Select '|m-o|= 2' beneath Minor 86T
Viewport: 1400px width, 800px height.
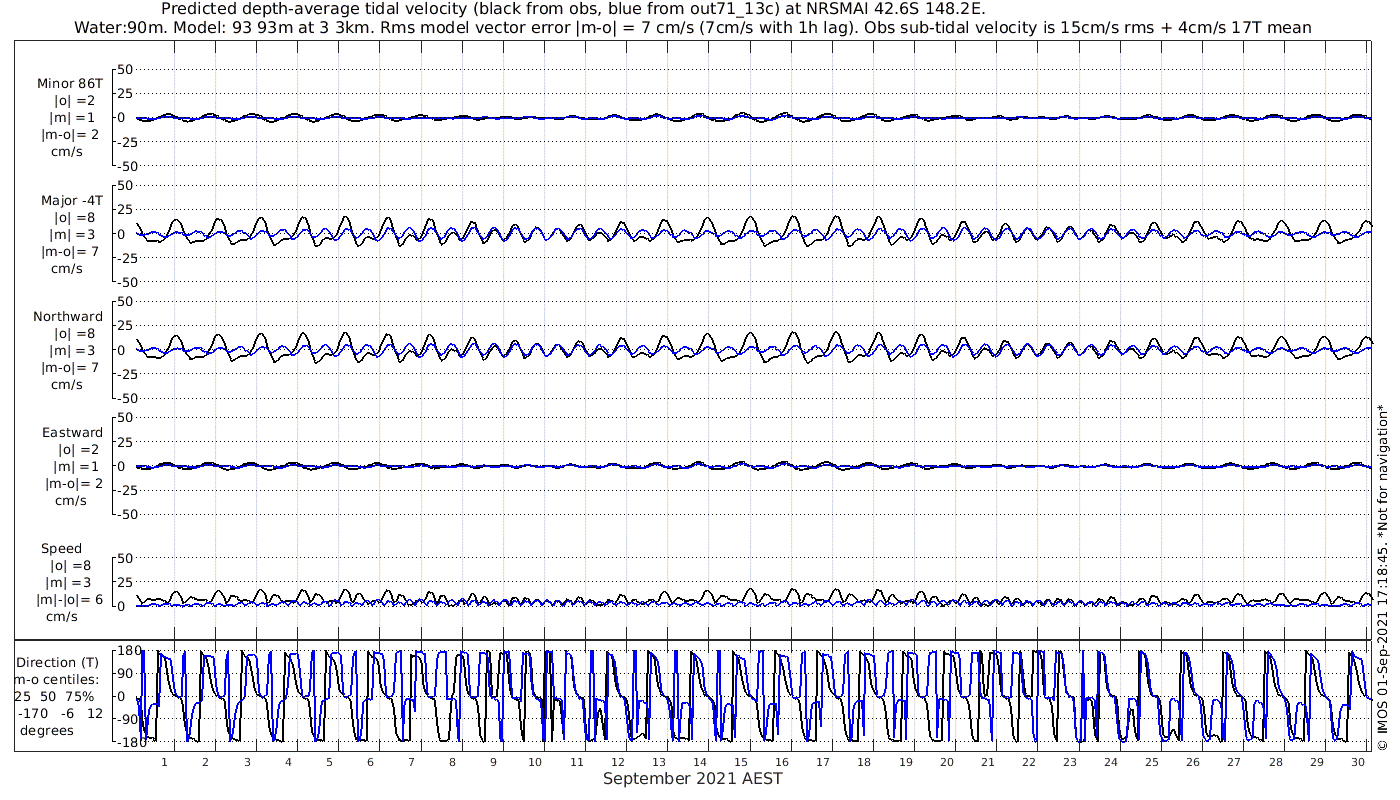tap(68, 135)
